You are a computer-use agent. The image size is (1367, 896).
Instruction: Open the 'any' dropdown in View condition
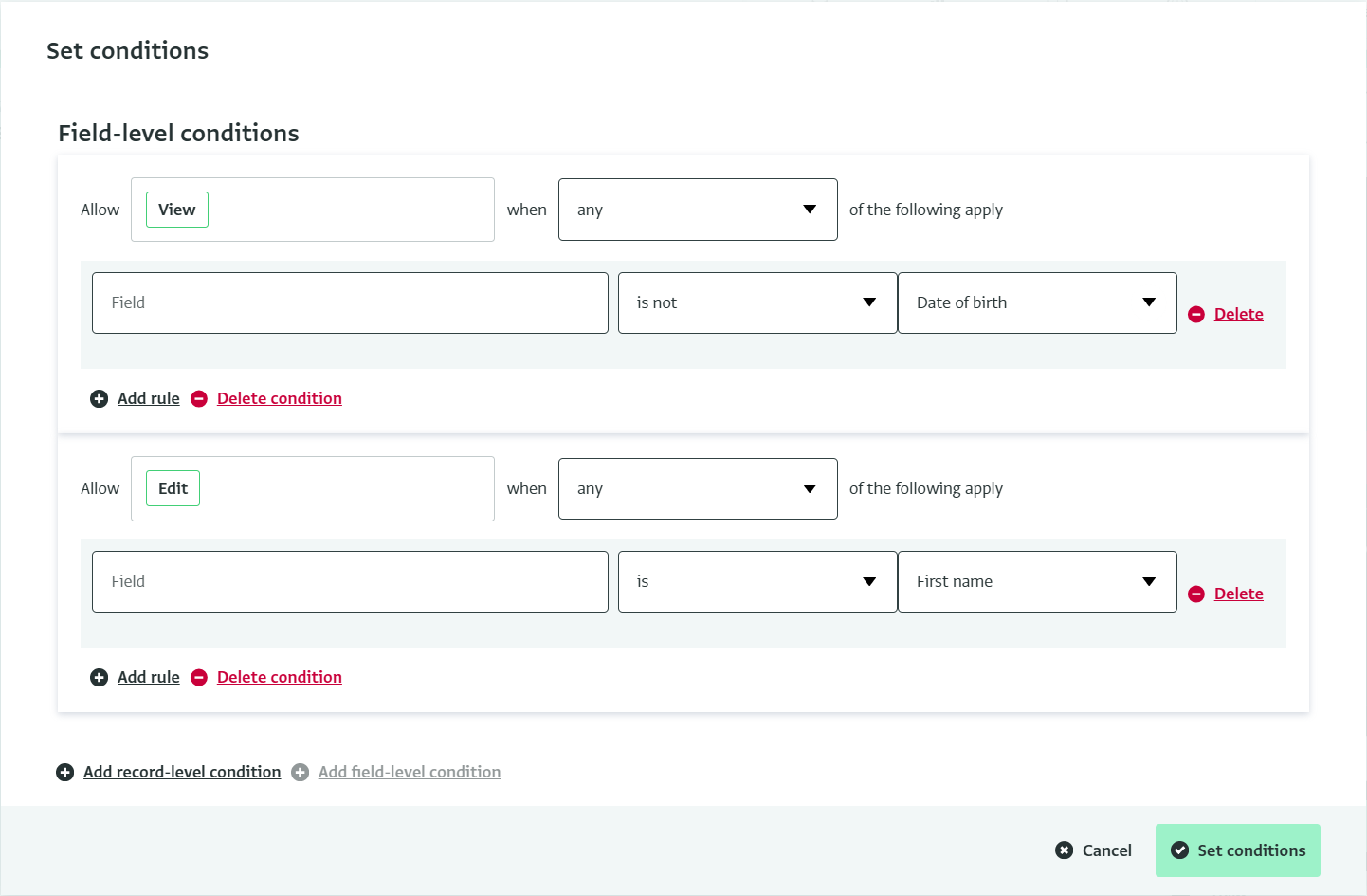(697, 210)
